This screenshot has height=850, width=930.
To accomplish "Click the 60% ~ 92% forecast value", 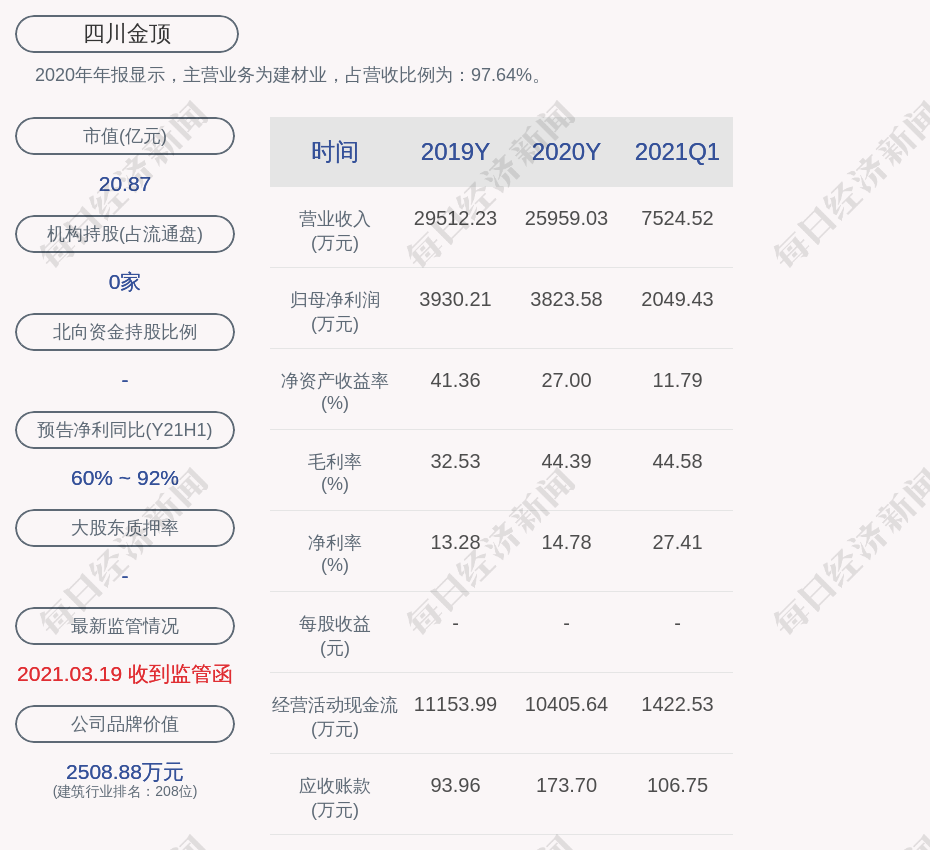I will coord(125,478).
